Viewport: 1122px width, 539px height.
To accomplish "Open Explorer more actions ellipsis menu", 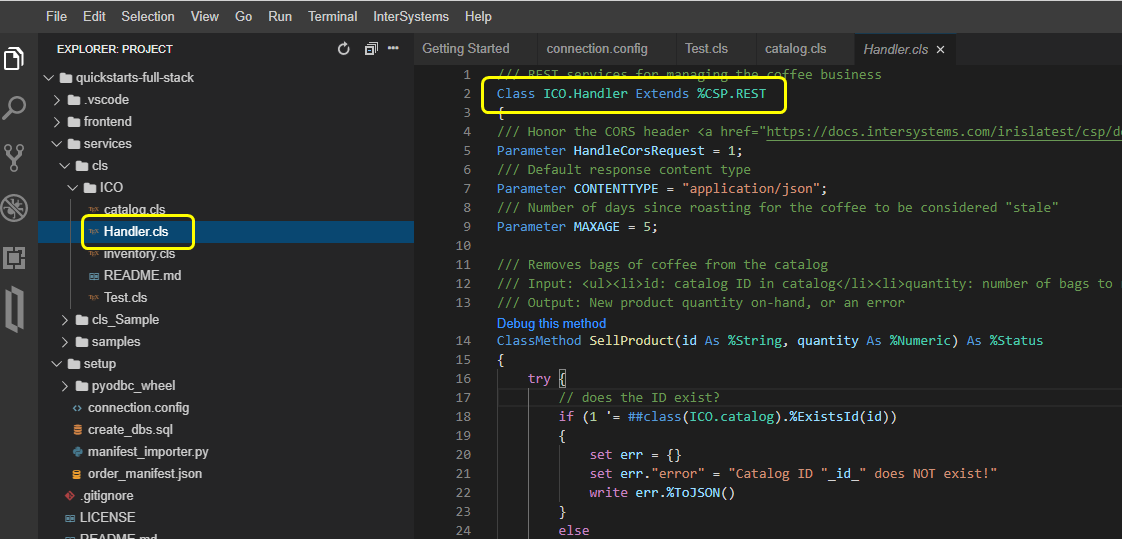I will coord(393,49).
